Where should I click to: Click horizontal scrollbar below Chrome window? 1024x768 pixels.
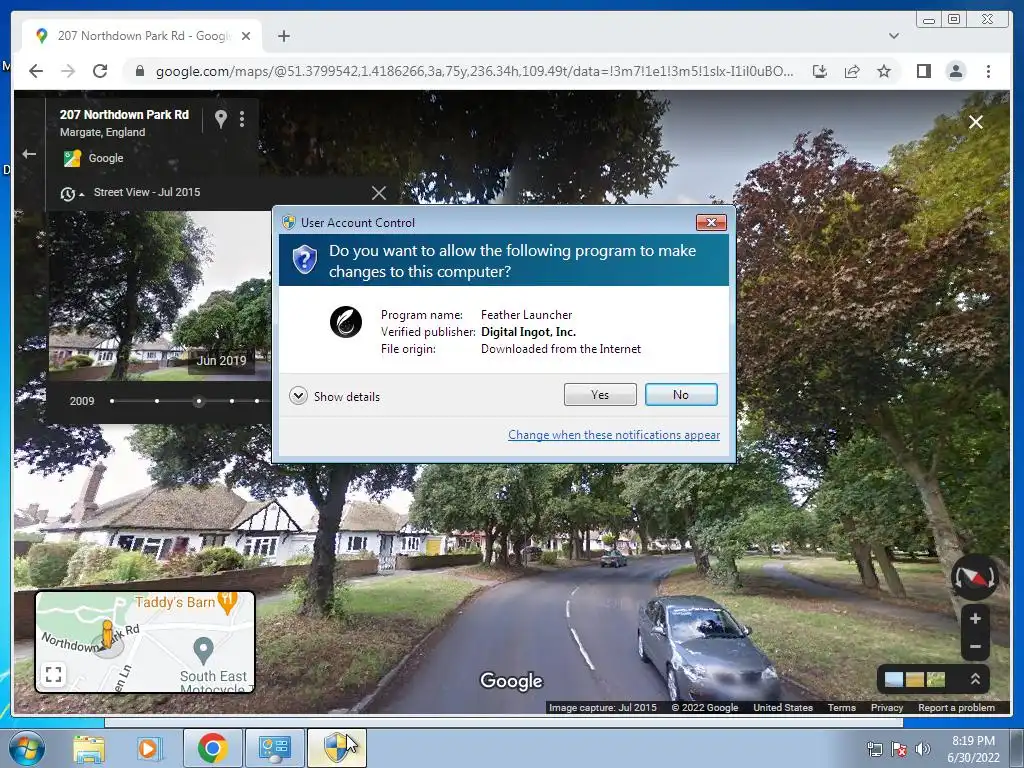tap(504, 722)
